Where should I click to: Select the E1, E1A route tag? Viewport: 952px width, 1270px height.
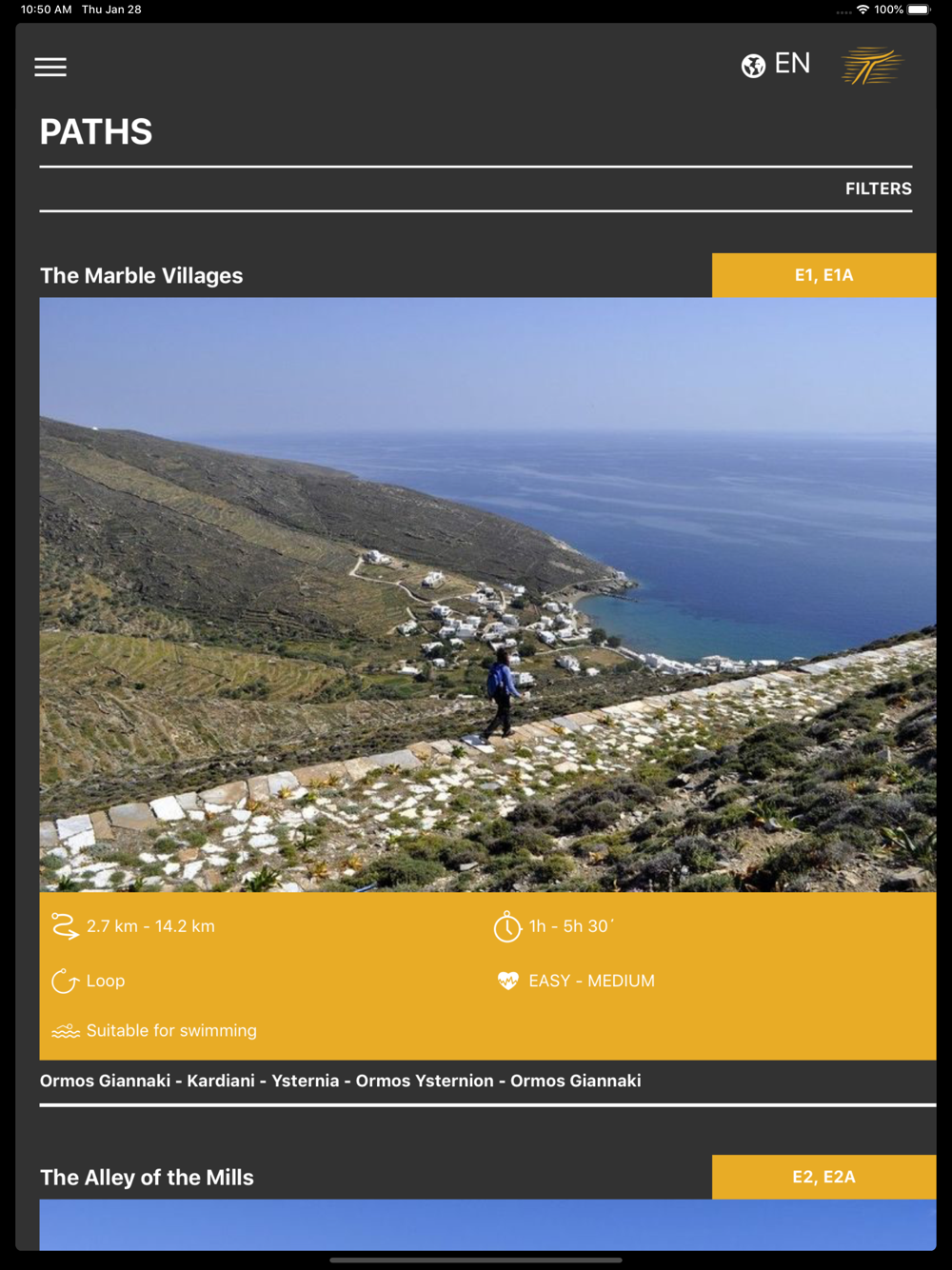coord(823,275)
